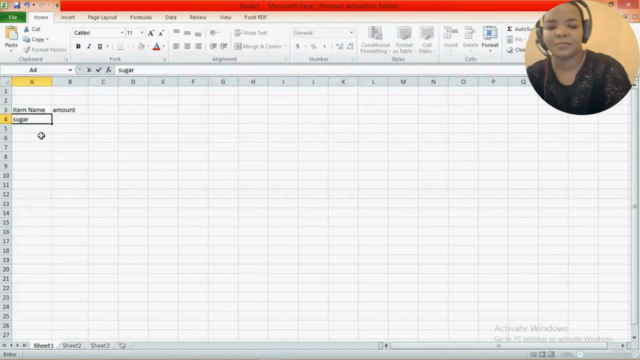Open text orientation options
This screenshot has width=640, height=360.
pyautogui.click(x=214, y=32)
